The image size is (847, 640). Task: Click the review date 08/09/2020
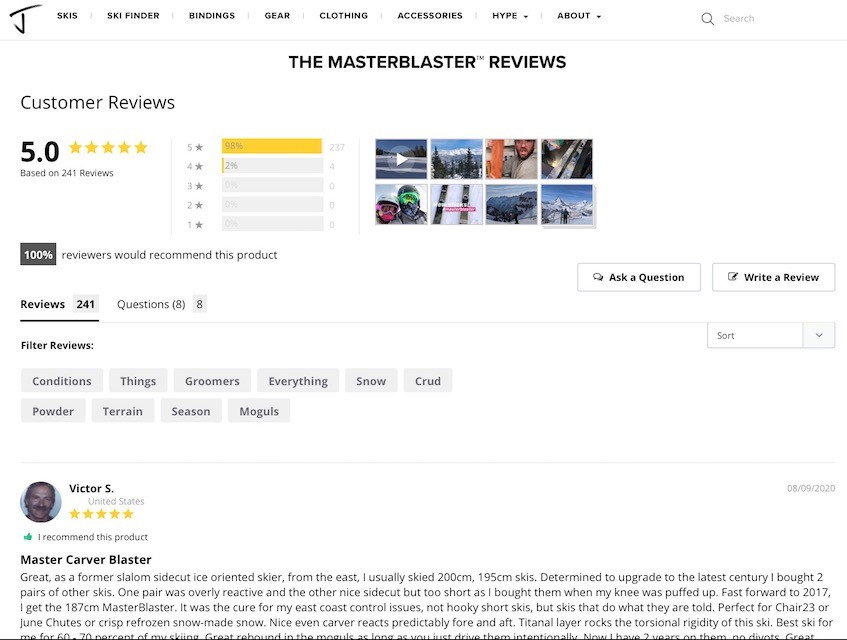pos(811,488)
